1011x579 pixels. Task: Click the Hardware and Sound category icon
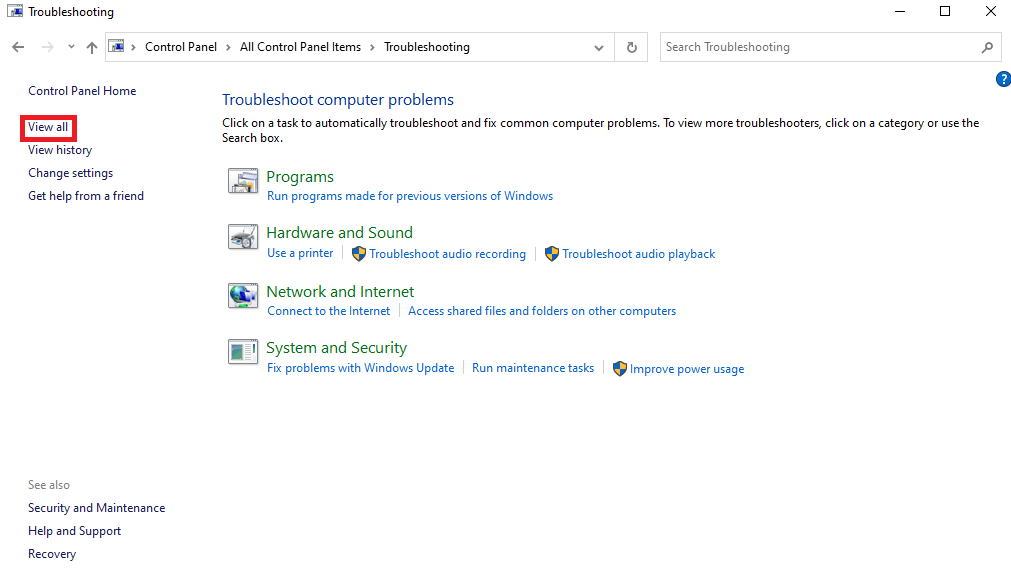[x=243, y=237]
